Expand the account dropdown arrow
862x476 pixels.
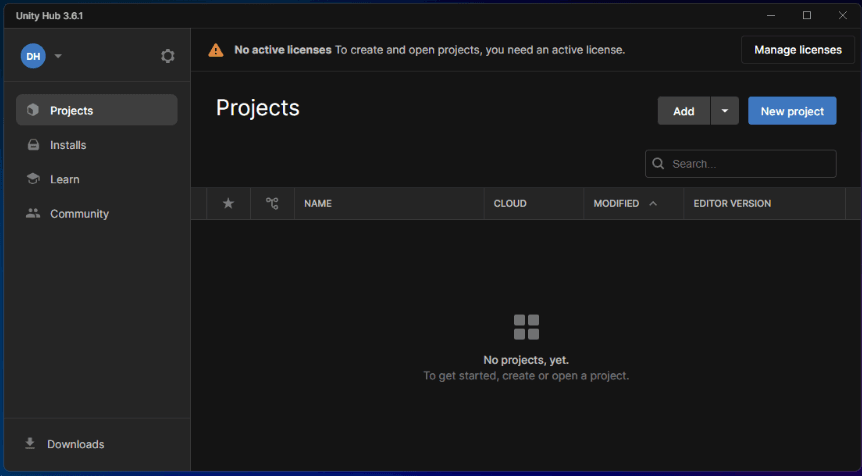[x=58, y=56]
